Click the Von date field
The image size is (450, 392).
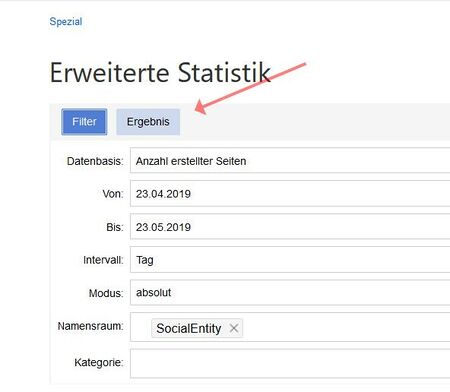pyautogui.click(x=290, y=193)
